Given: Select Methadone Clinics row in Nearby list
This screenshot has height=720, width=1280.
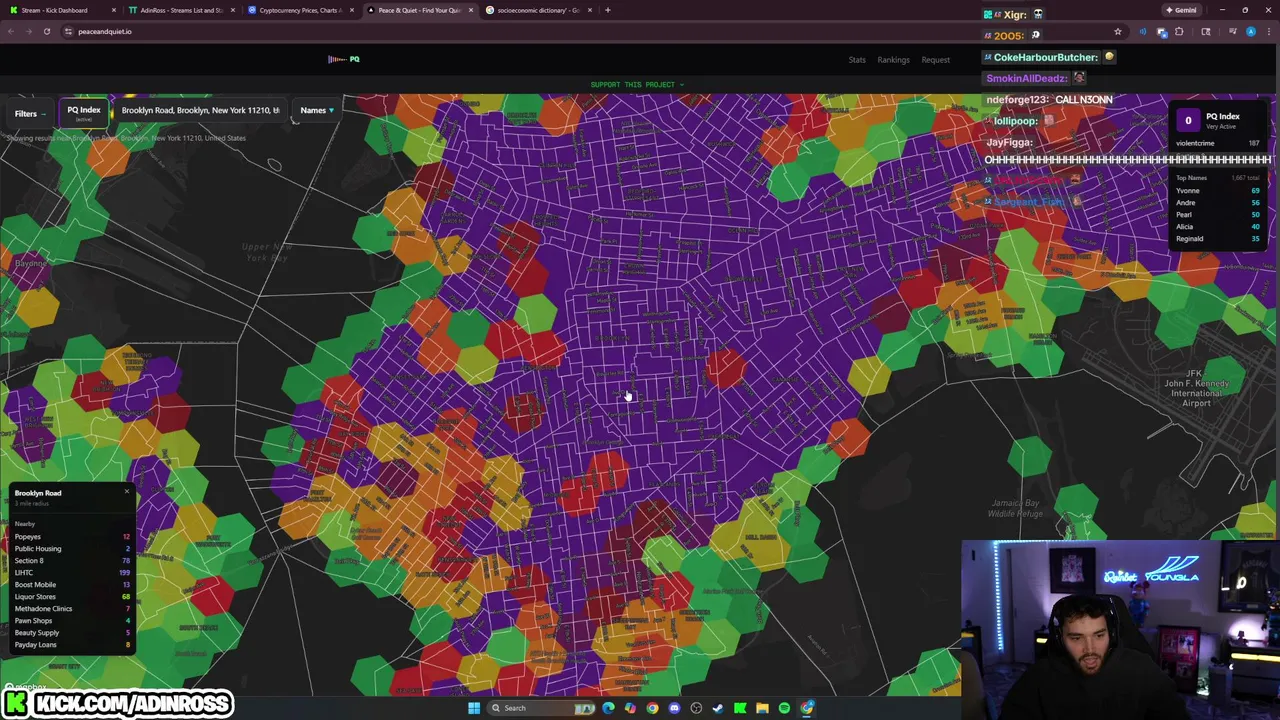Looking at the screenshot, I should click(x=72, y=609).
